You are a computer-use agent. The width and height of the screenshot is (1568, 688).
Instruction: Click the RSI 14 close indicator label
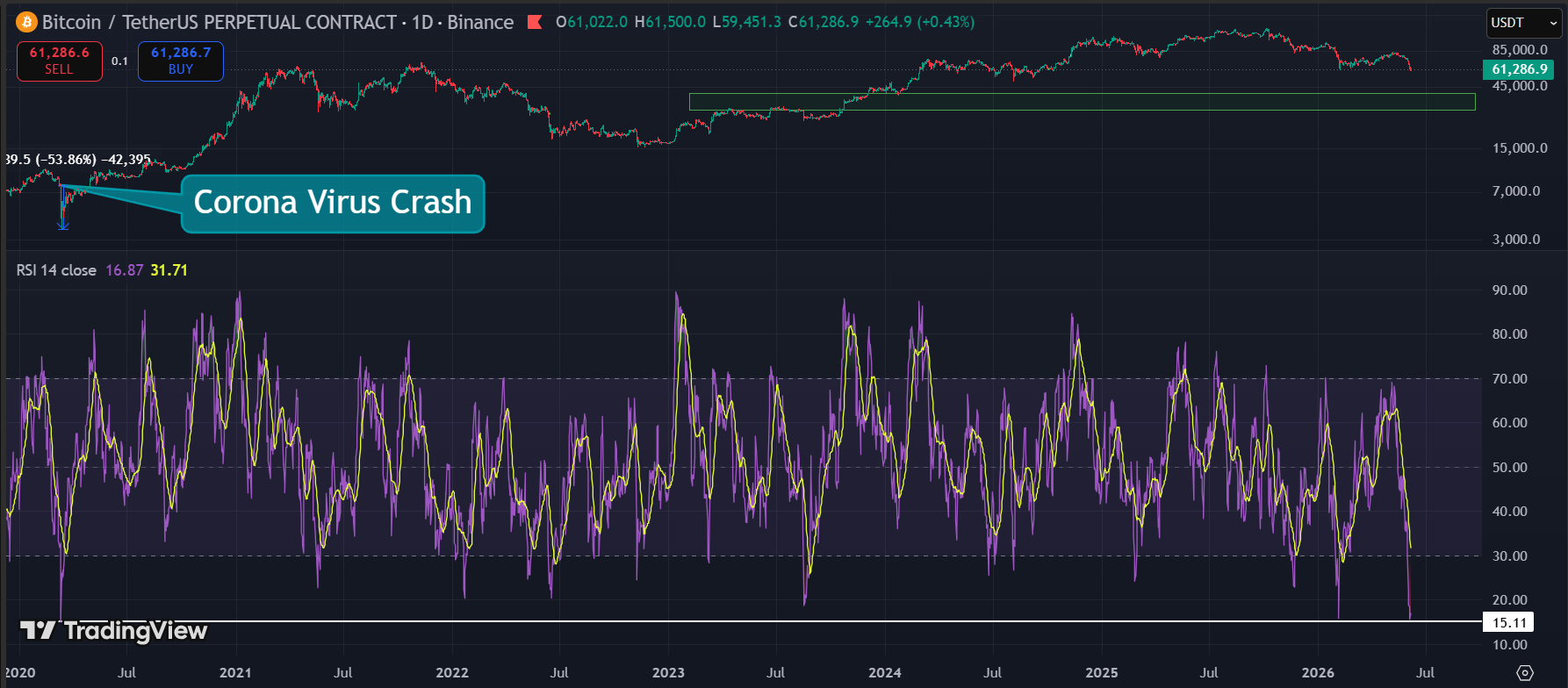[x=56, y=270]
